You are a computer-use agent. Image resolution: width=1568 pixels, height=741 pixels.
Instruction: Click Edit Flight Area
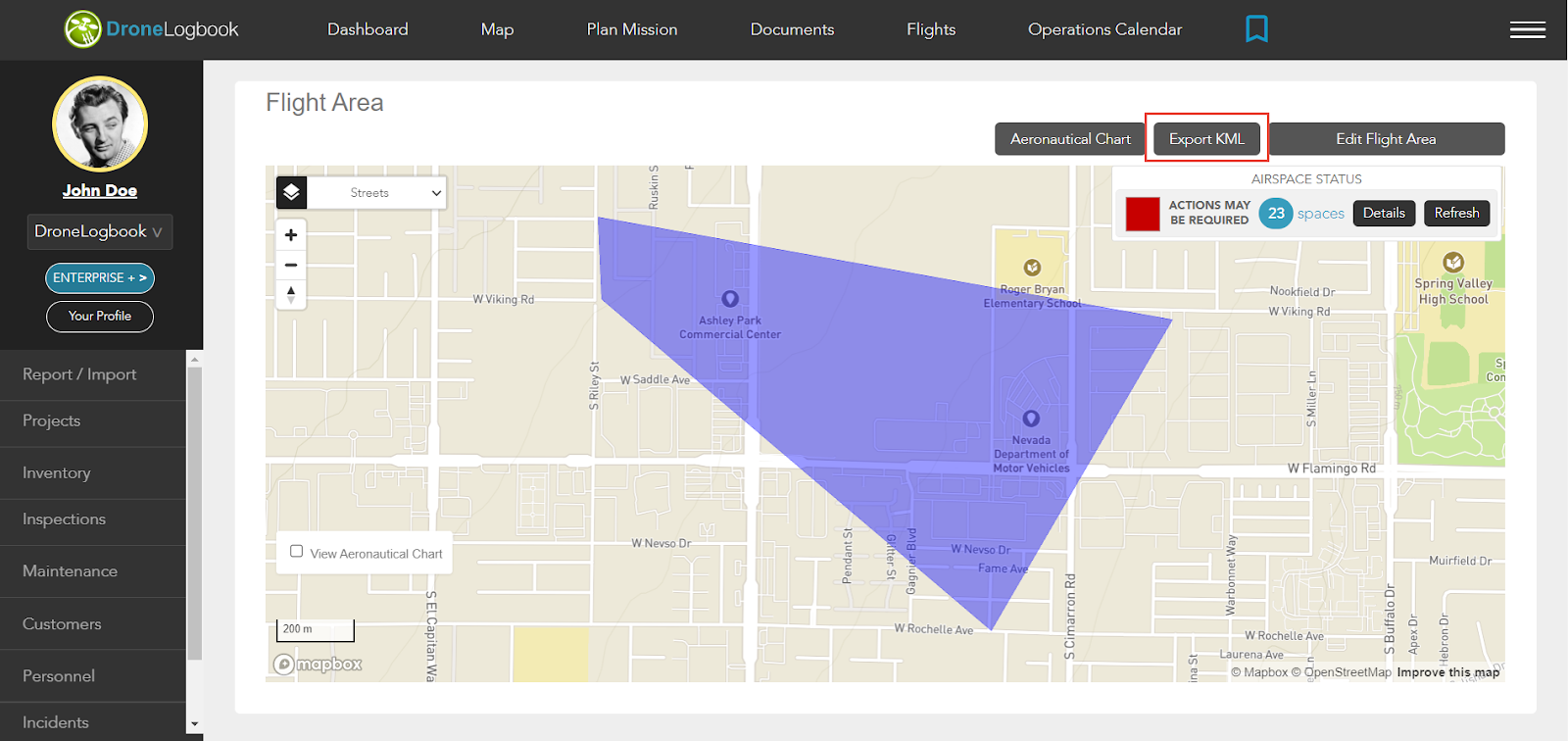(1386, 139)
